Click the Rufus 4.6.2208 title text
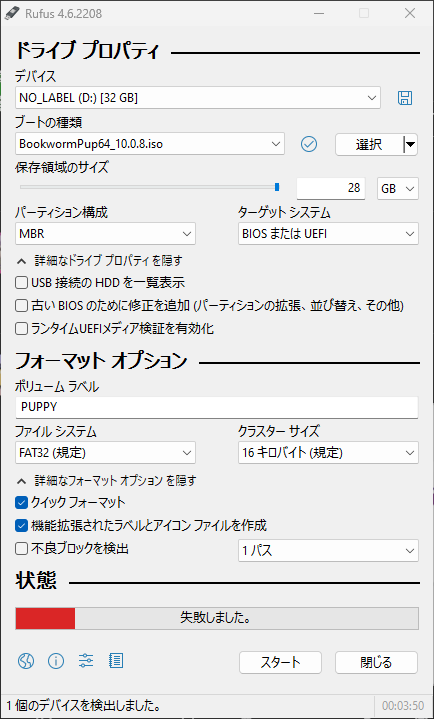The height and width of the screenshot is (719, 434). pos(61,14)
